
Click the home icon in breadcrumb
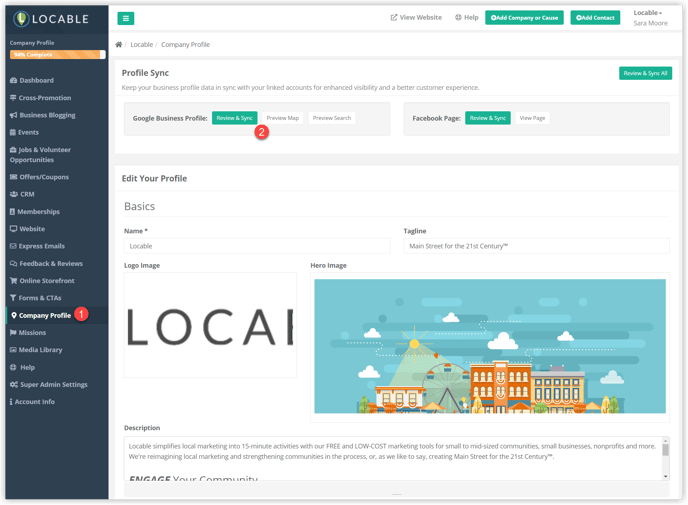pyautogui.click(x=118, y=44)
